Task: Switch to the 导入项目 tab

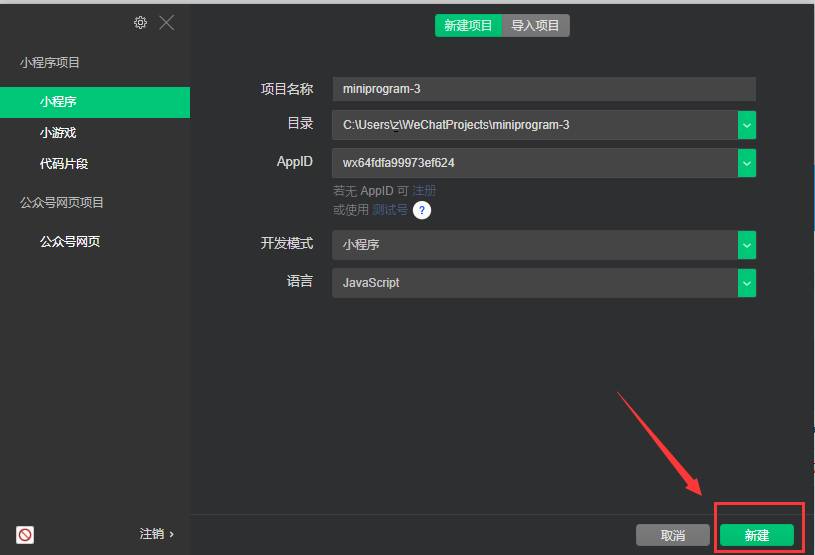Action: click(x=536, y=26)
